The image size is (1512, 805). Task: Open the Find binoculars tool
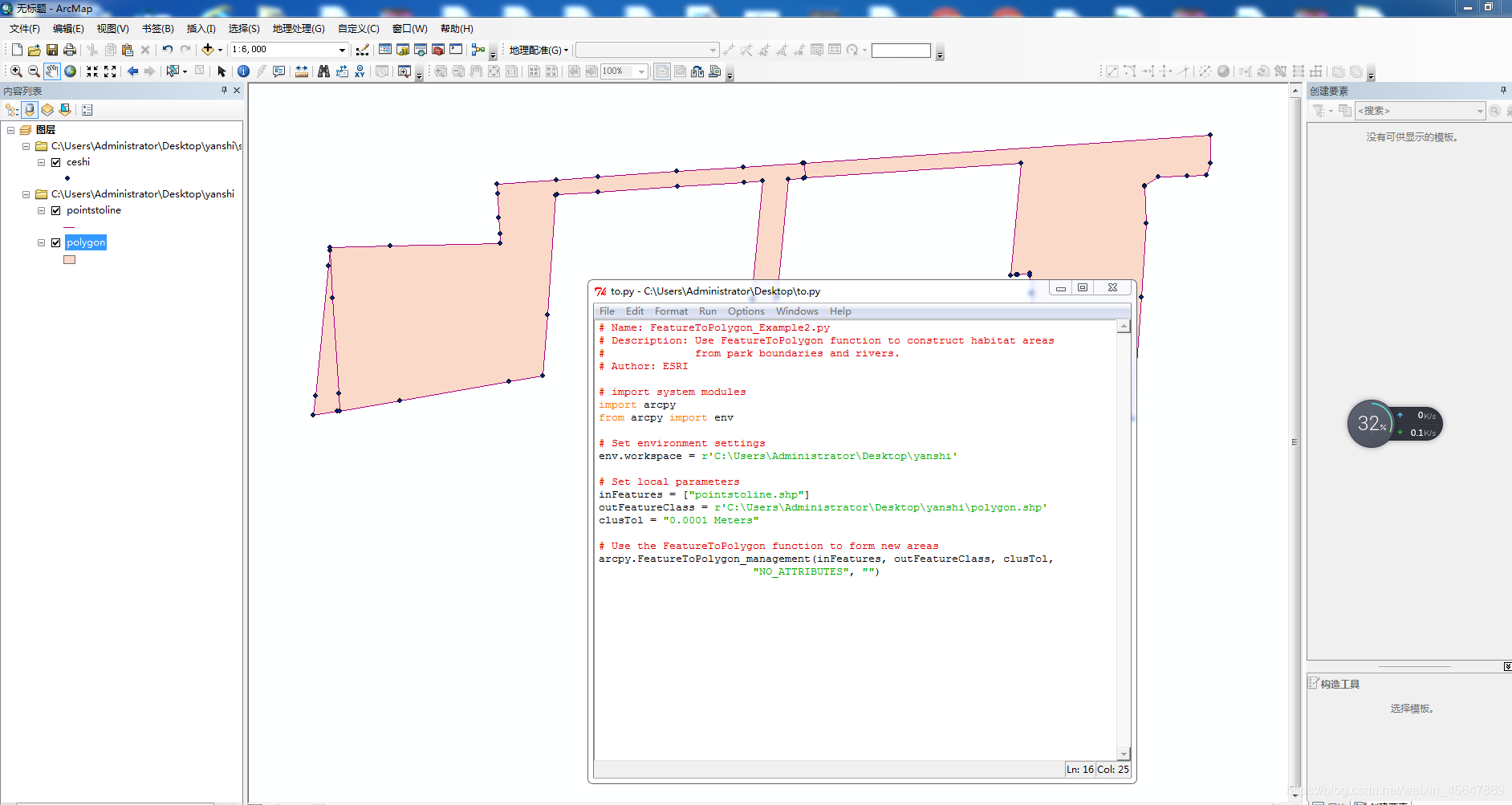pos(323,71)
